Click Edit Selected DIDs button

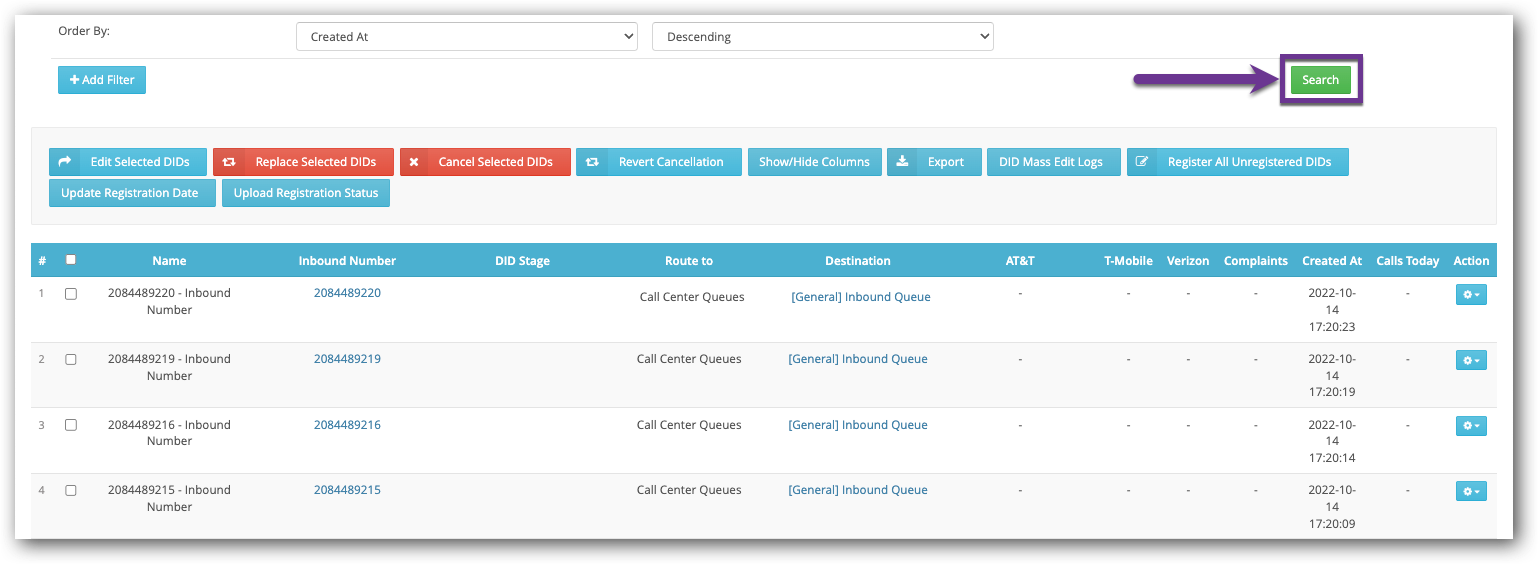(x=128, y=162)
